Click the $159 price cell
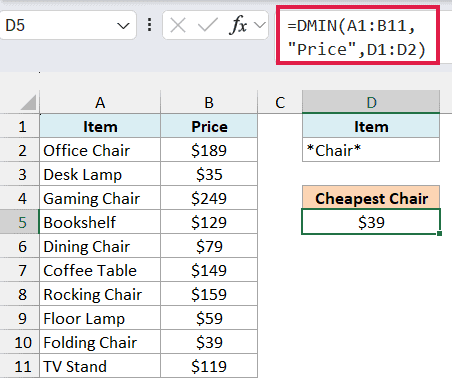This screenshot has height=378, width=452. [x=209, y=294]
